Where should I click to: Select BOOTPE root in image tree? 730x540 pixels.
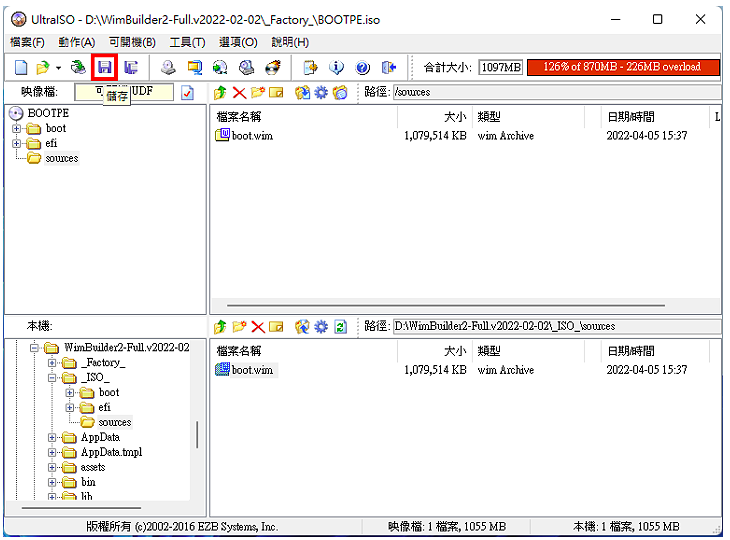pyautogui.click(x=48, y=113)
